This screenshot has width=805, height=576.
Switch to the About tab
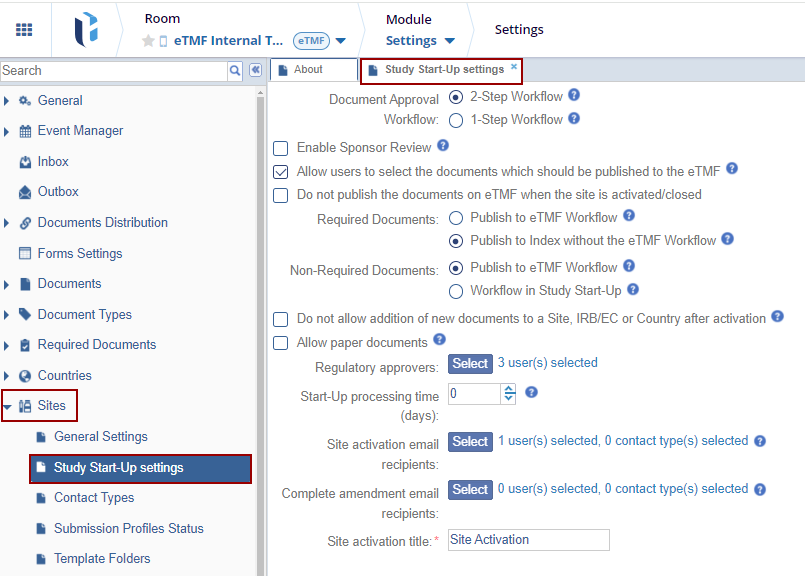(308, 70)
